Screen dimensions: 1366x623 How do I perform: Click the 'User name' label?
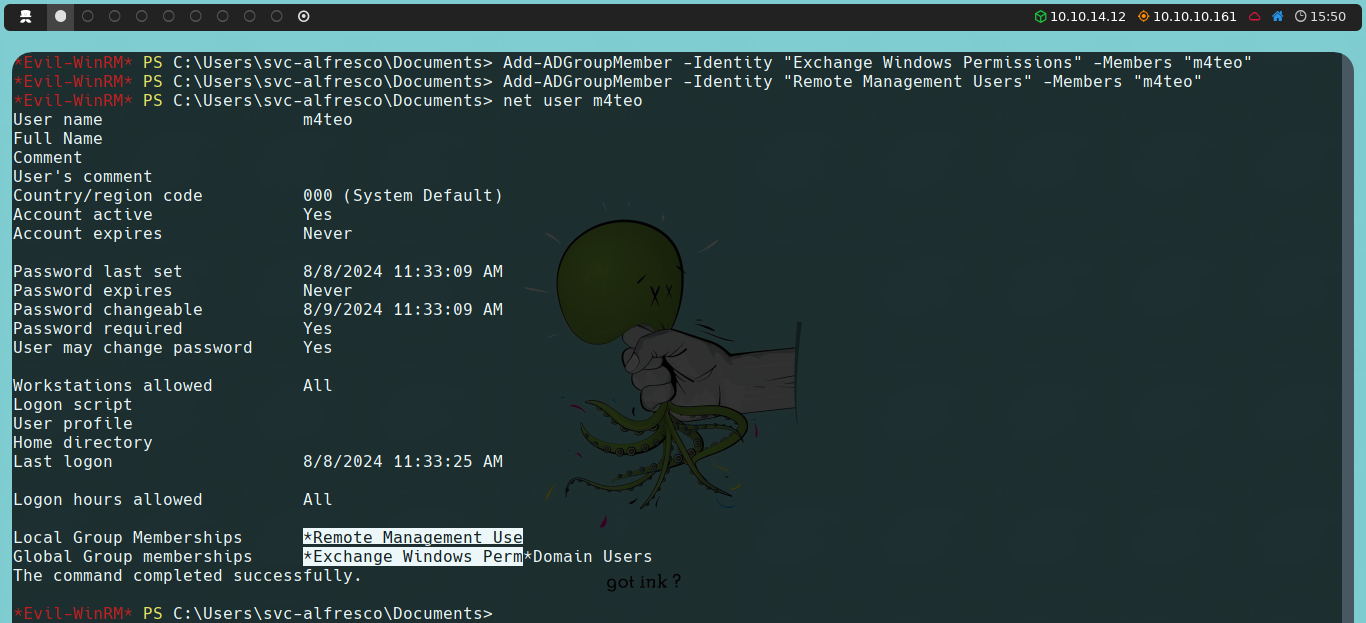click(x=58, y=120)
